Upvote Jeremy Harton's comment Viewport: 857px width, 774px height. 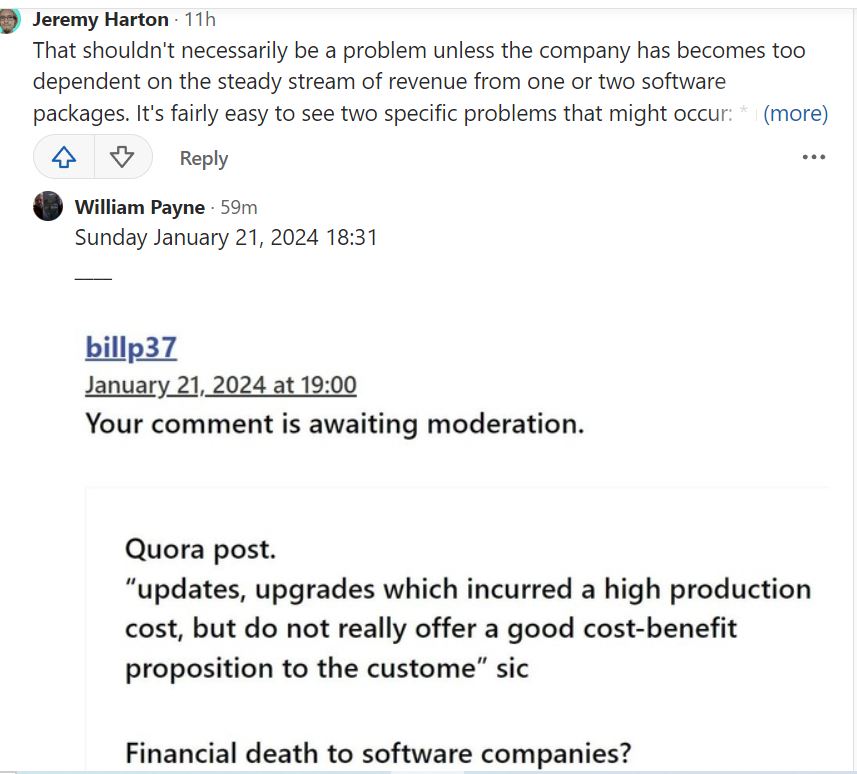tap(64, 157)
